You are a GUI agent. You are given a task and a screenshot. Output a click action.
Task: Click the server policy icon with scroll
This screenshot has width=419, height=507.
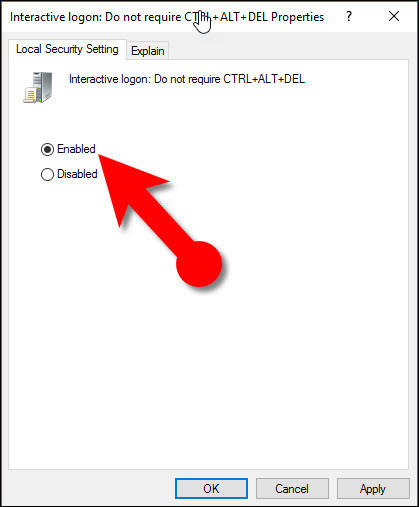coord(38,87)
